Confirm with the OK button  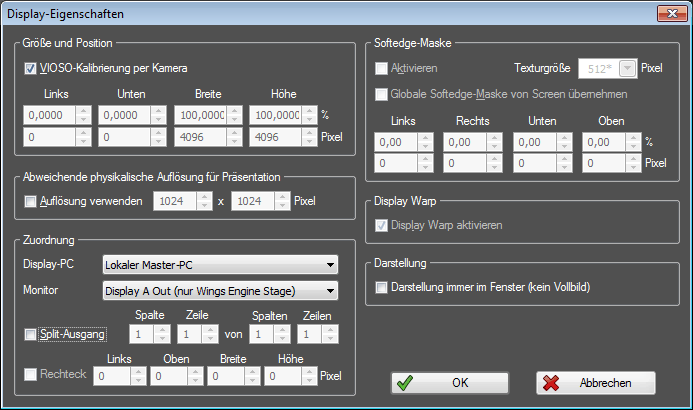click(x=449, y=383)
